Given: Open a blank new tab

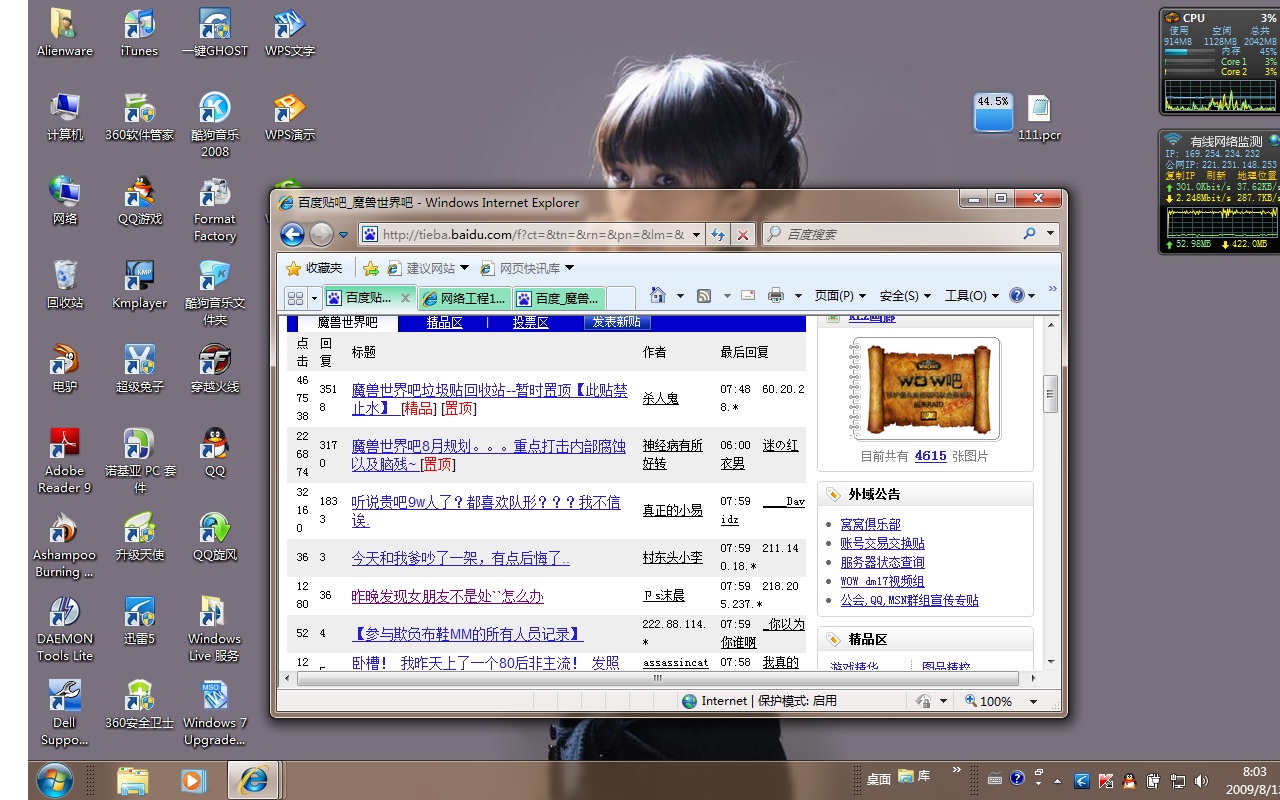Looking at the screenshot, I should point(620,298).
